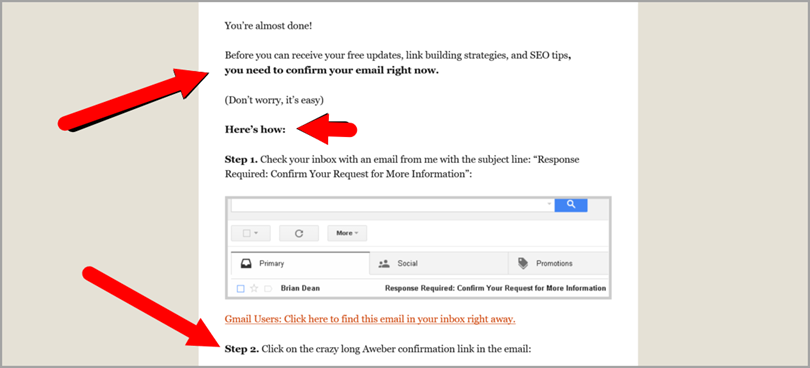
Task: Open the select-all checkbox dropdown in Gmail toolbar
Action: [x=251, y=233]
